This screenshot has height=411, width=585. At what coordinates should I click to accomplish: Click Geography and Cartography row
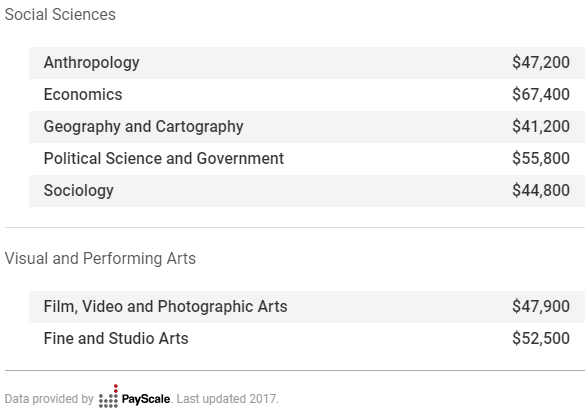click(307, 127)
